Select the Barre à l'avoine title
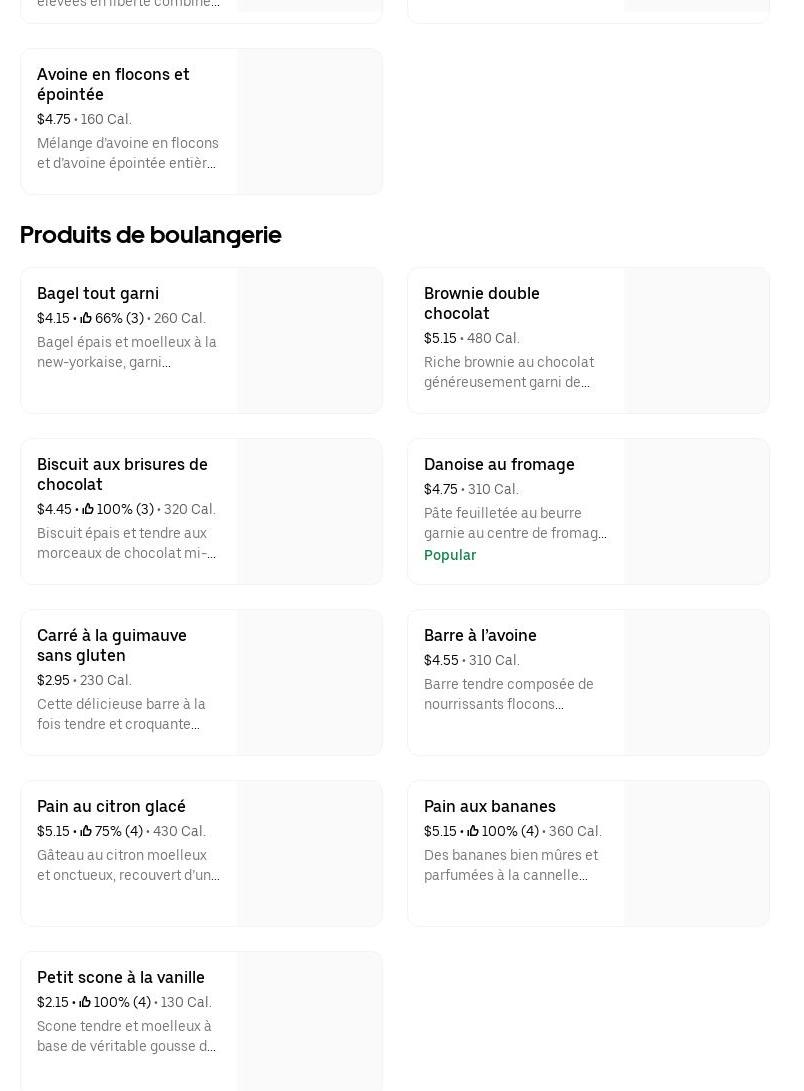The width and height of the screenshot is (804, 1091). pos(480,636)
